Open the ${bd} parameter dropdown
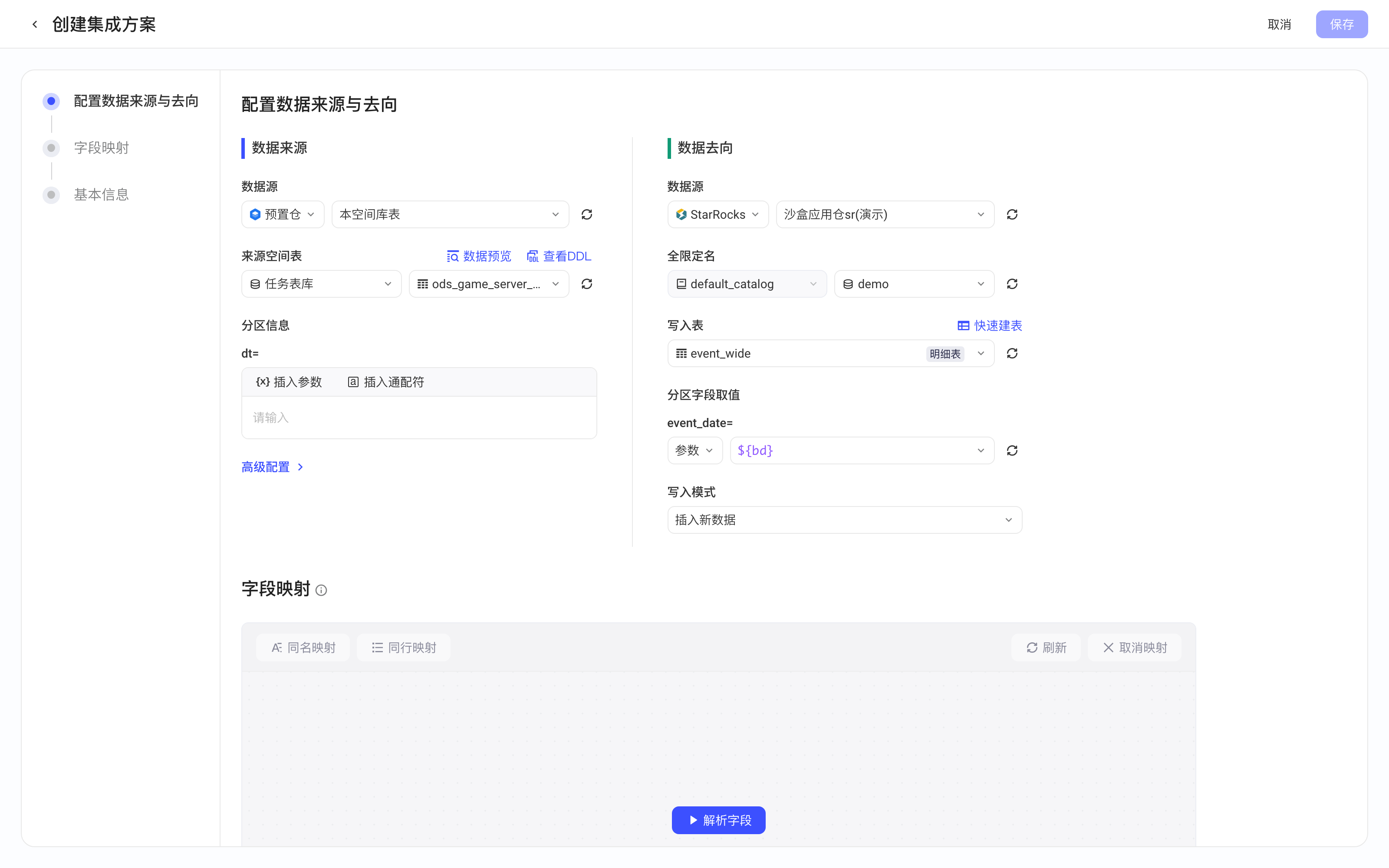The image size is (1389, 868). 862,450
